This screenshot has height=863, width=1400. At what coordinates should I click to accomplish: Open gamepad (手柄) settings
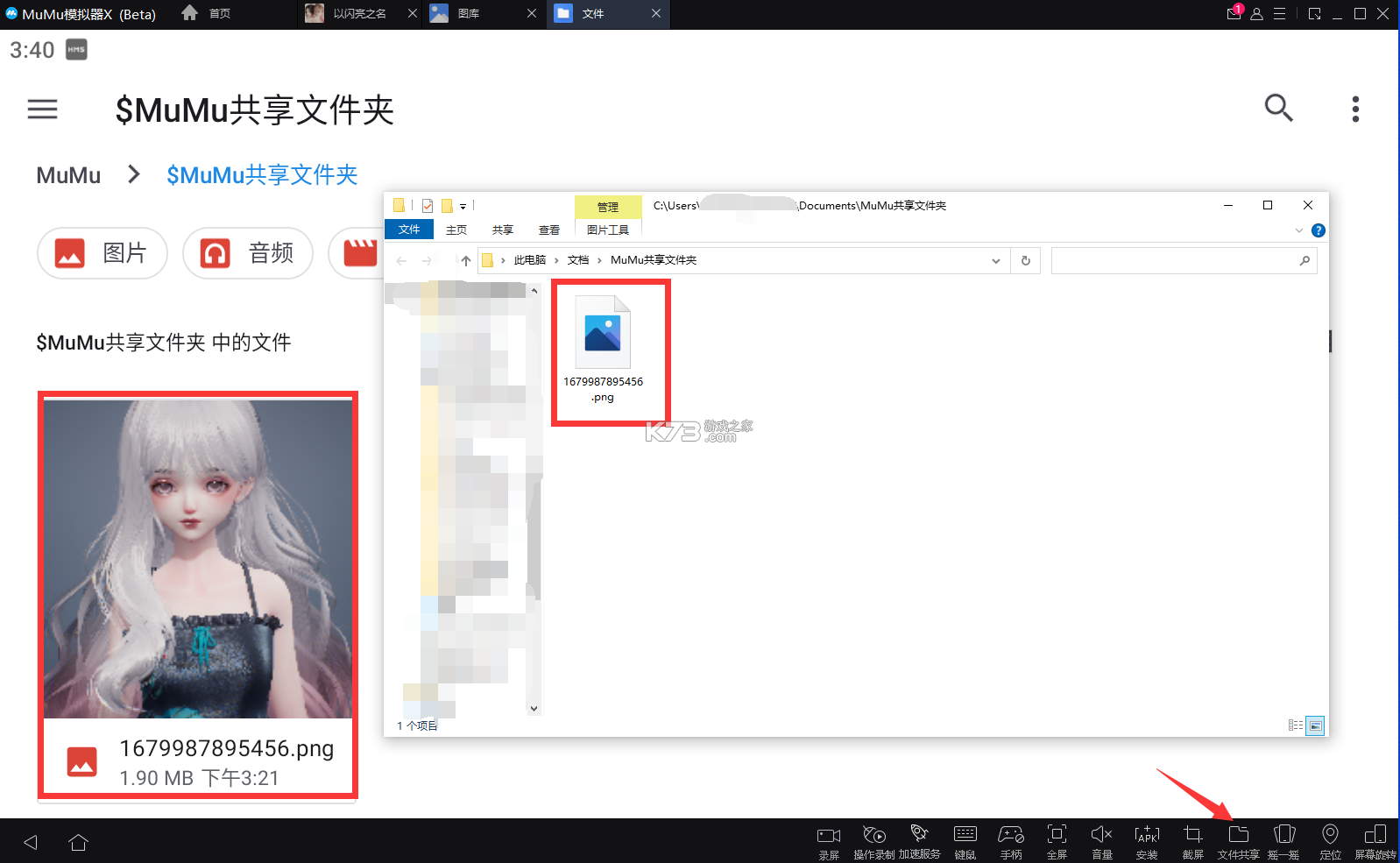1011,842
